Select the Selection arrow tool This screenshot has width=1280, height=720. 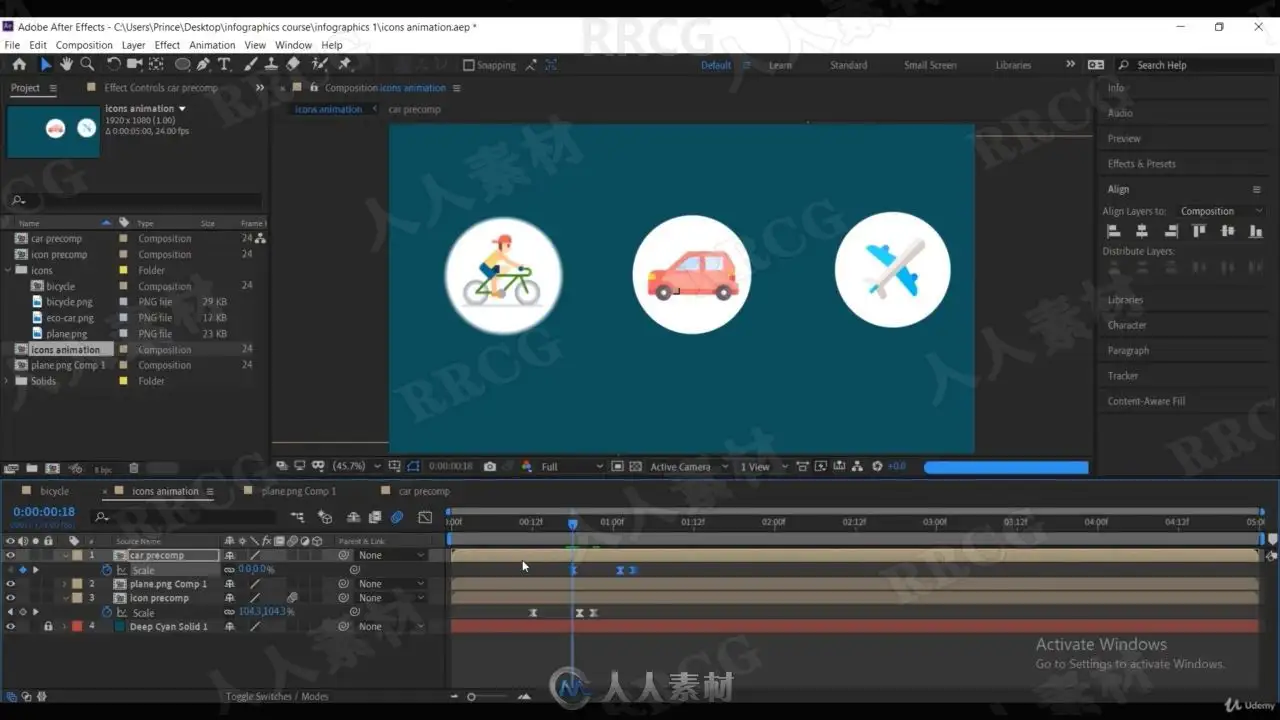point(45,64)
